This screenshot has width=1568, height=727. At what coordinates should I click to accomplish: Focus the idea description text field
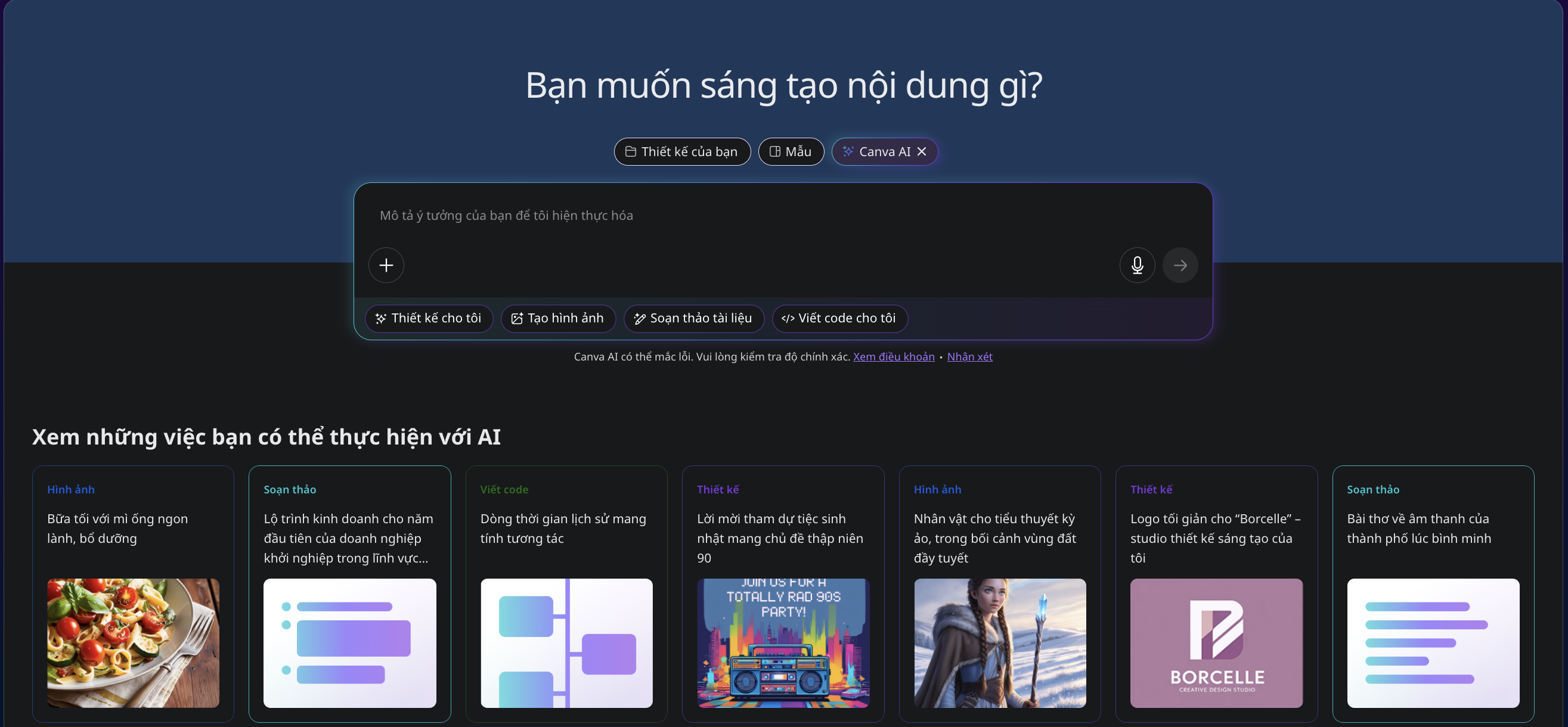[x=730, y=215]
